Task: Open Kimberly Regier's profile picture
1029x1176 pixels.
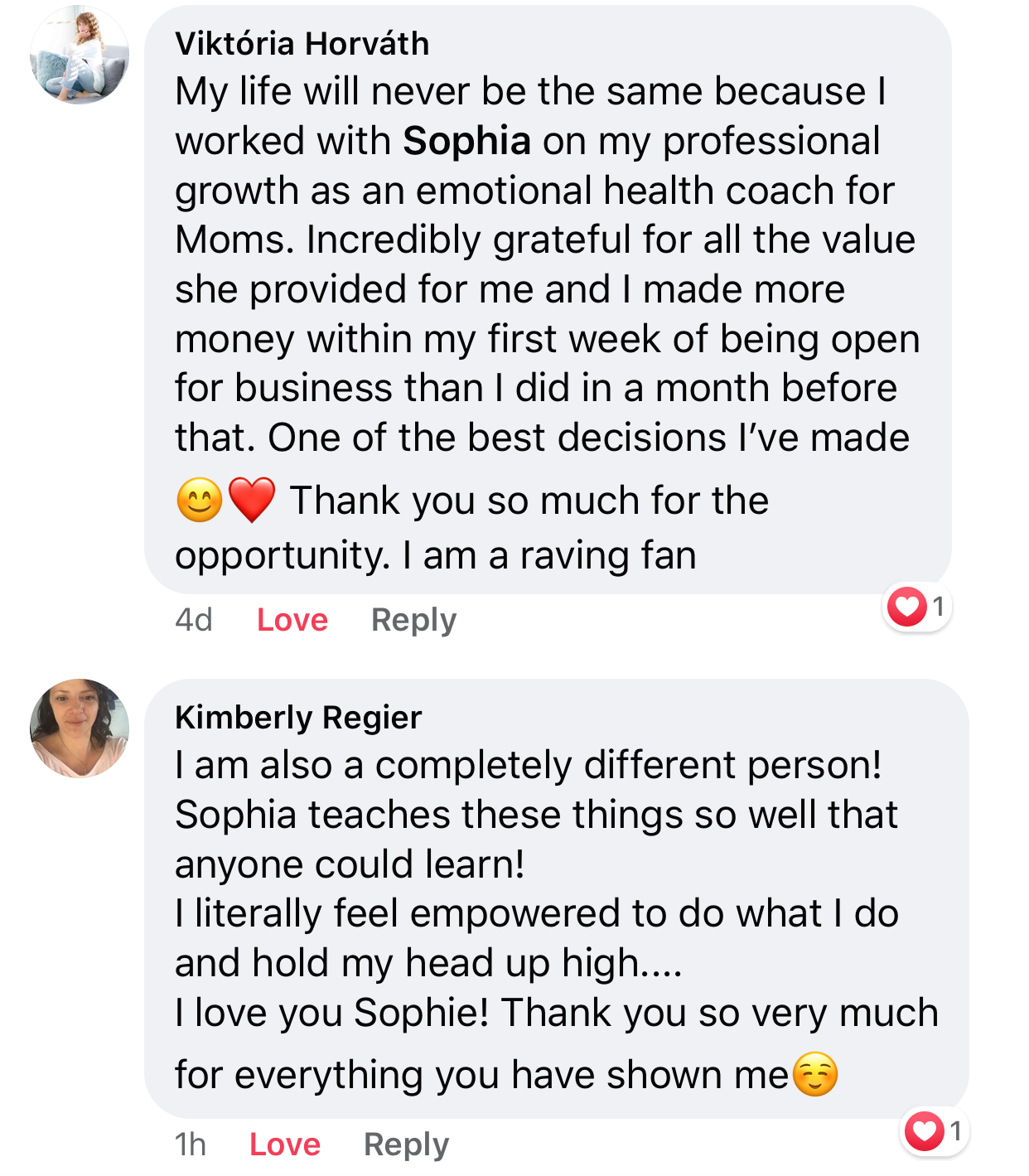Action: (x=80, y=728)
